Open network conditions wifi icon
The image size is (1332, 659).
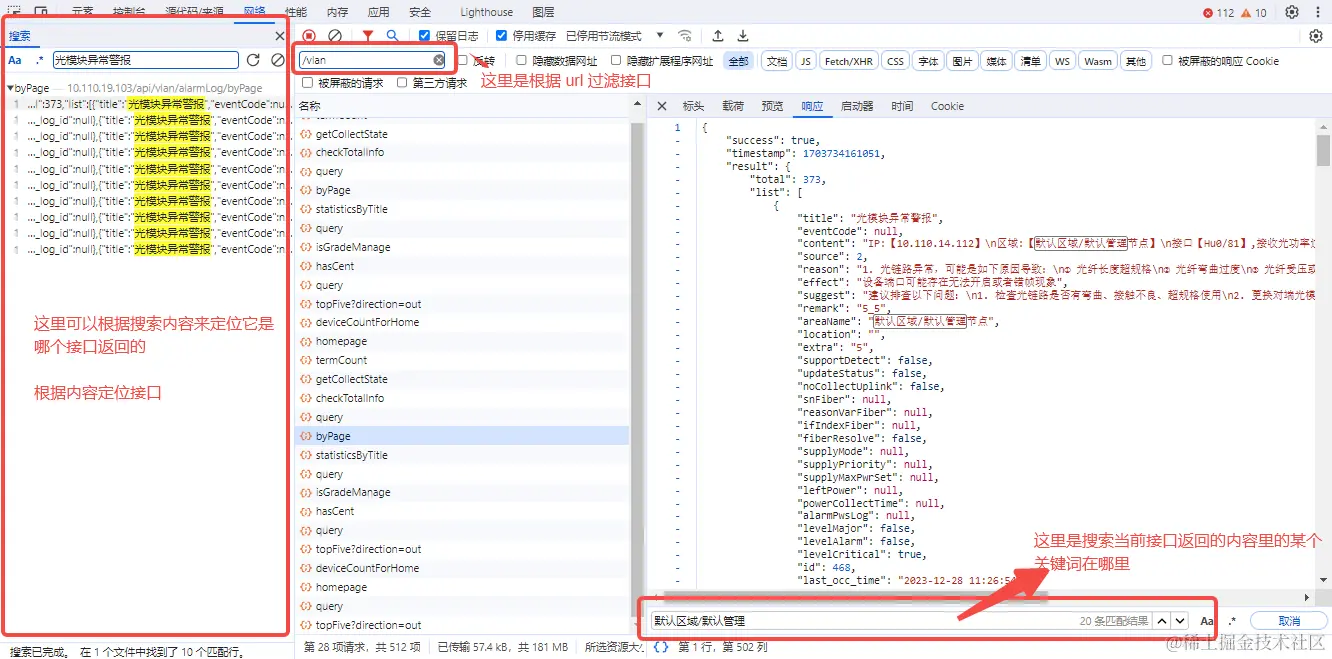[x=685, y=36]
